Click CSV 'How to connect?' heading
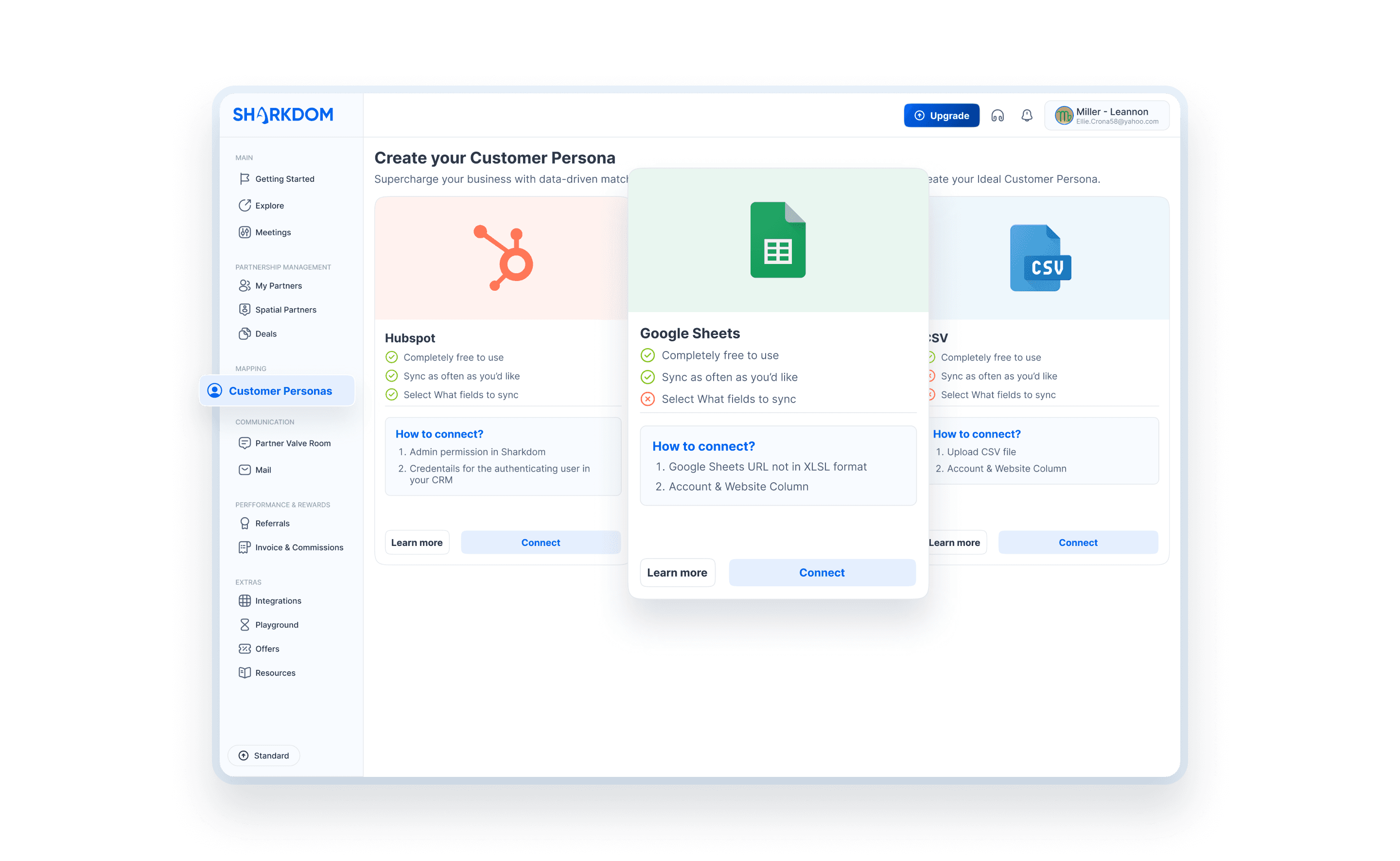The image size is (1400, 861). [977, 434]
